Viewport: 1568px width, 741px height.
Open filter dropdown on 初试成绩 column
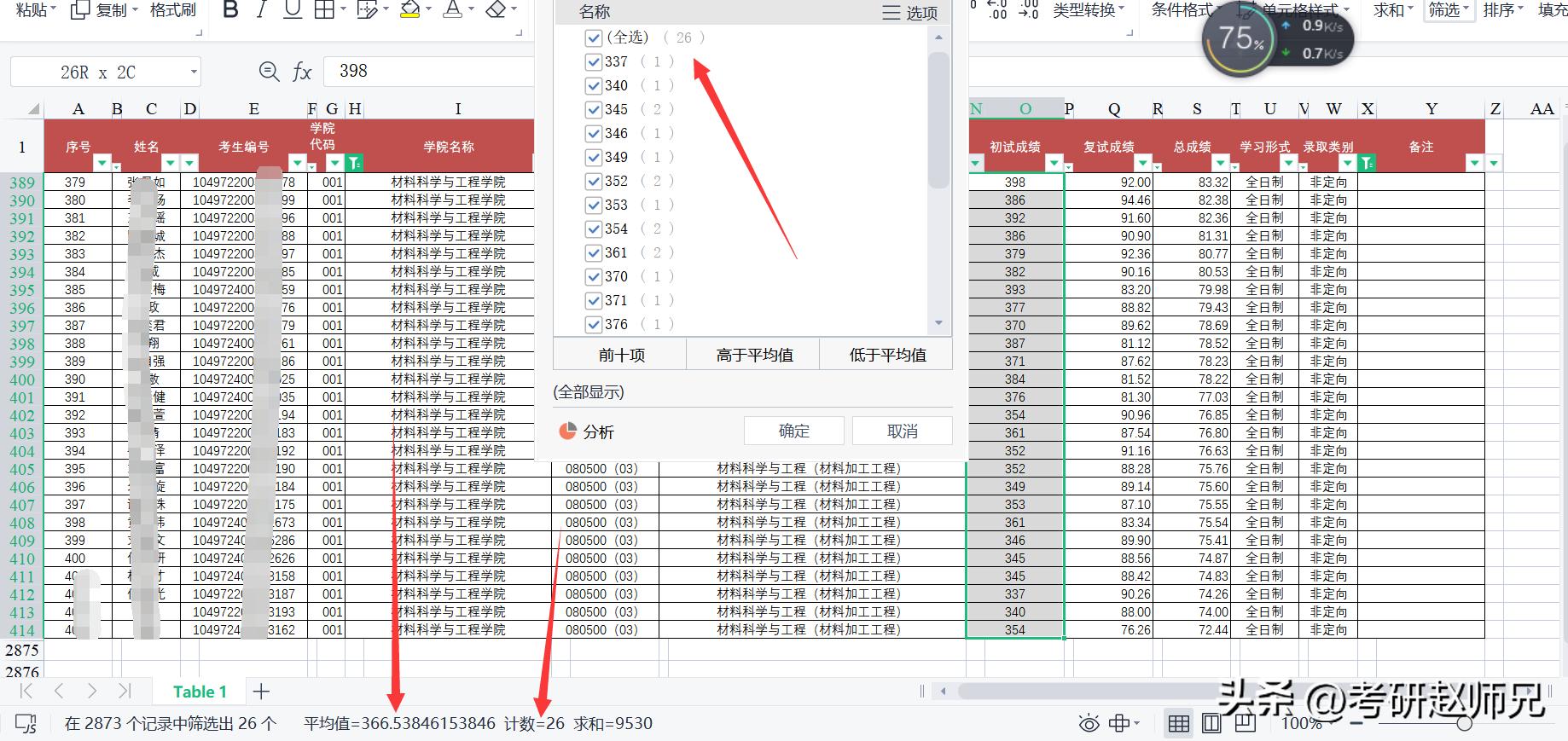[1055, 163]
